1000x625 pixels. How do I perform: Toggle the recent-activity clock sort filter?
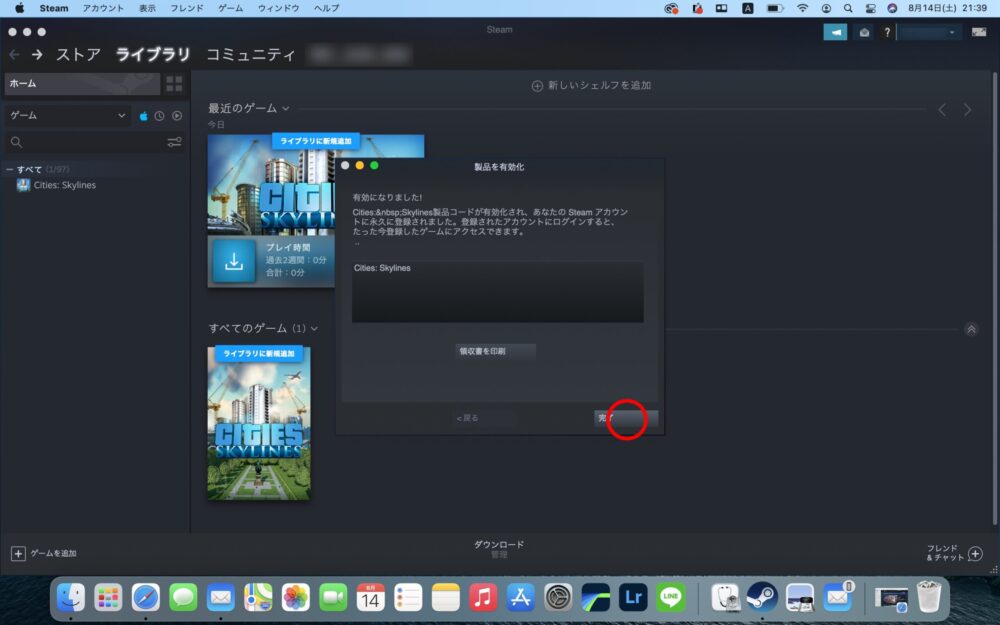(x=159, y=116)
